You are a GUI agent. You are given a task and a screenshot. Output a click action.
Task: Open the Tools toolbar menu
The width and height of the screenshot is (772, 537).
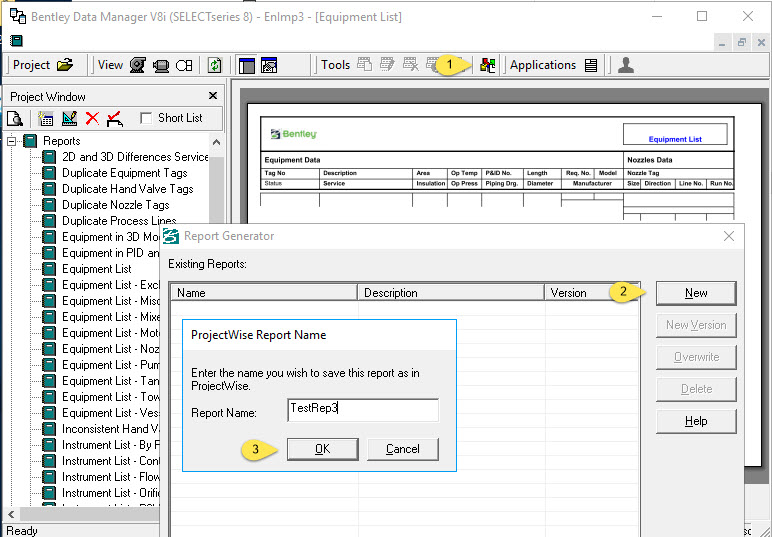point(335,65)
